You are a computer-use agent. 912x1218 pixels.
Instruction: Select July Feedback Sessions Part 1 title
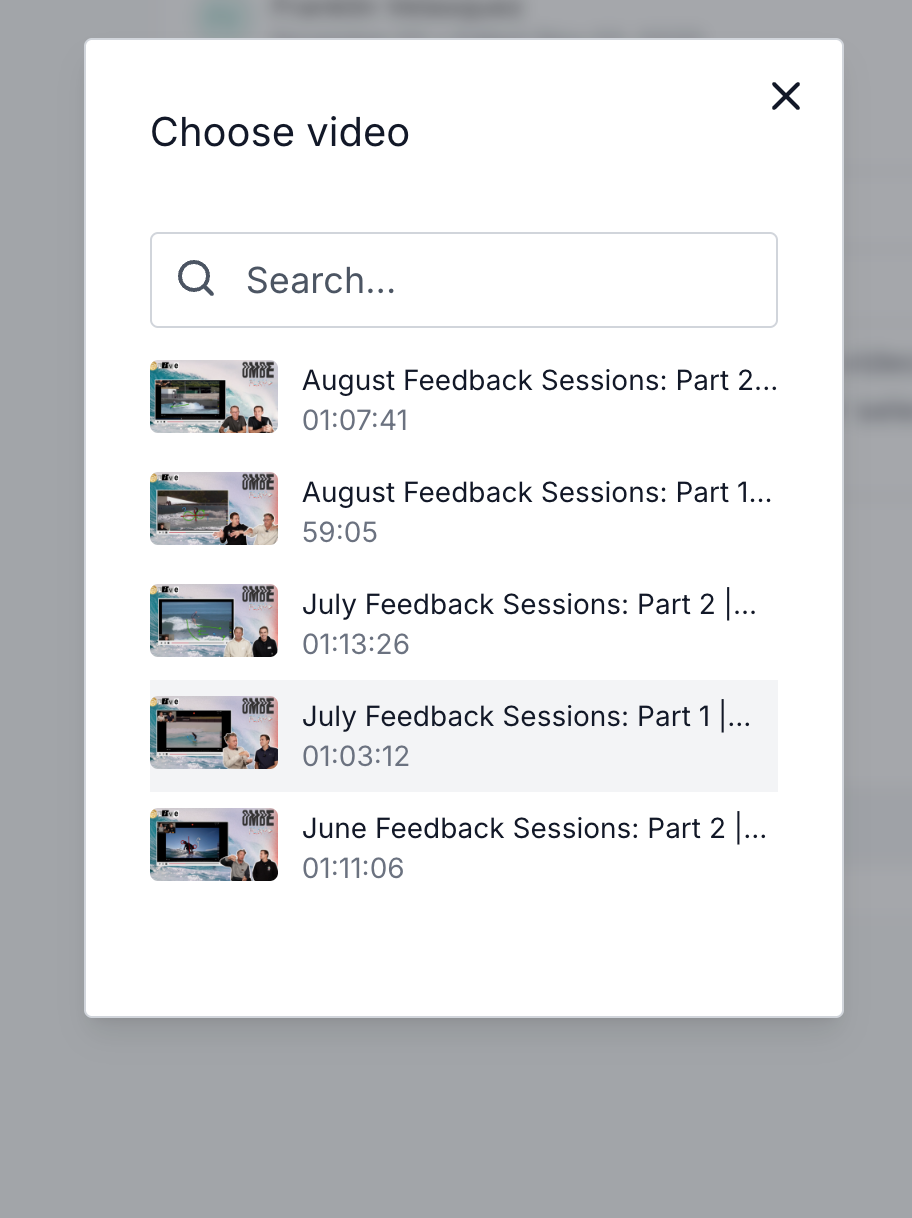526,717
